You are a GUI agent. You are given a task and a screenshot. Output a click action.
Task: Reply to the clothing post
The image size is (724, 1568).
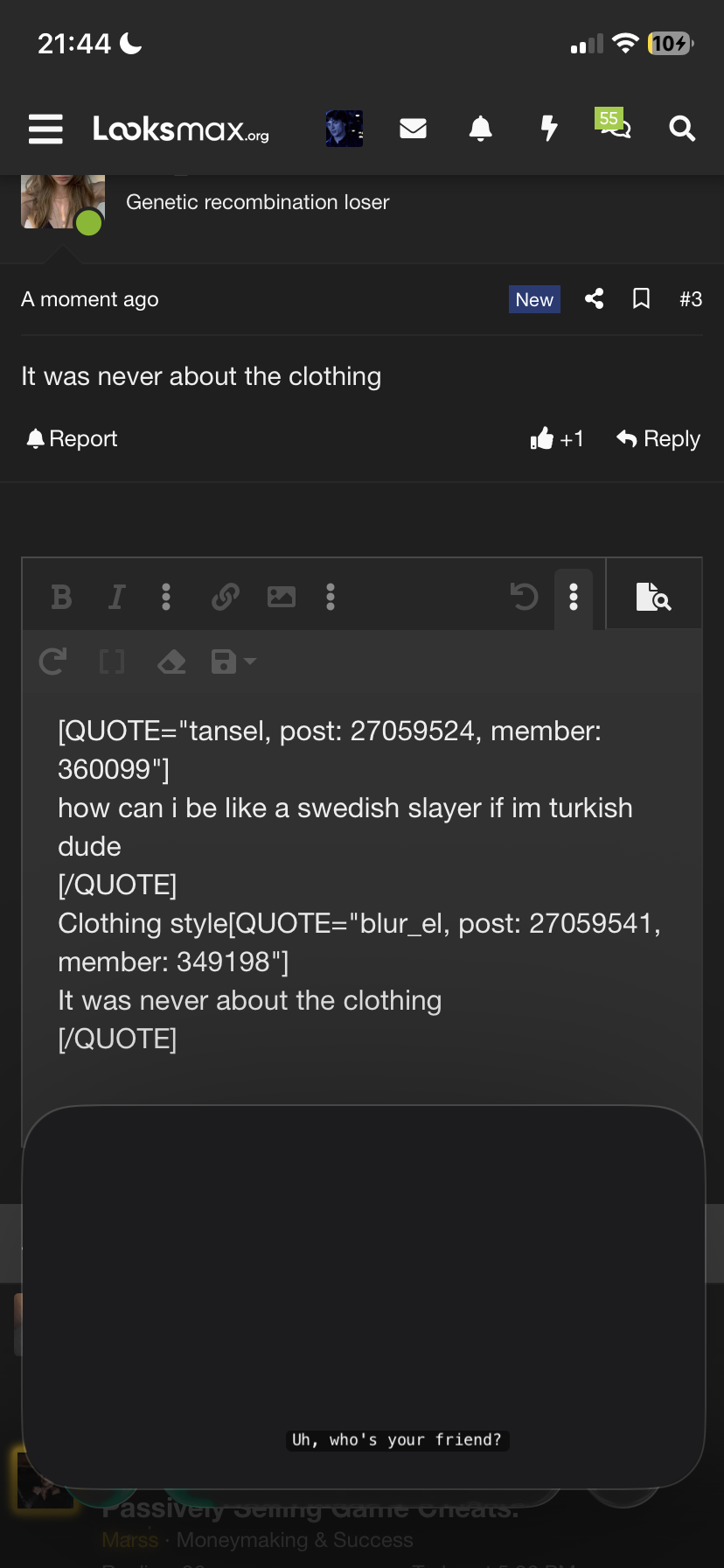658,438
